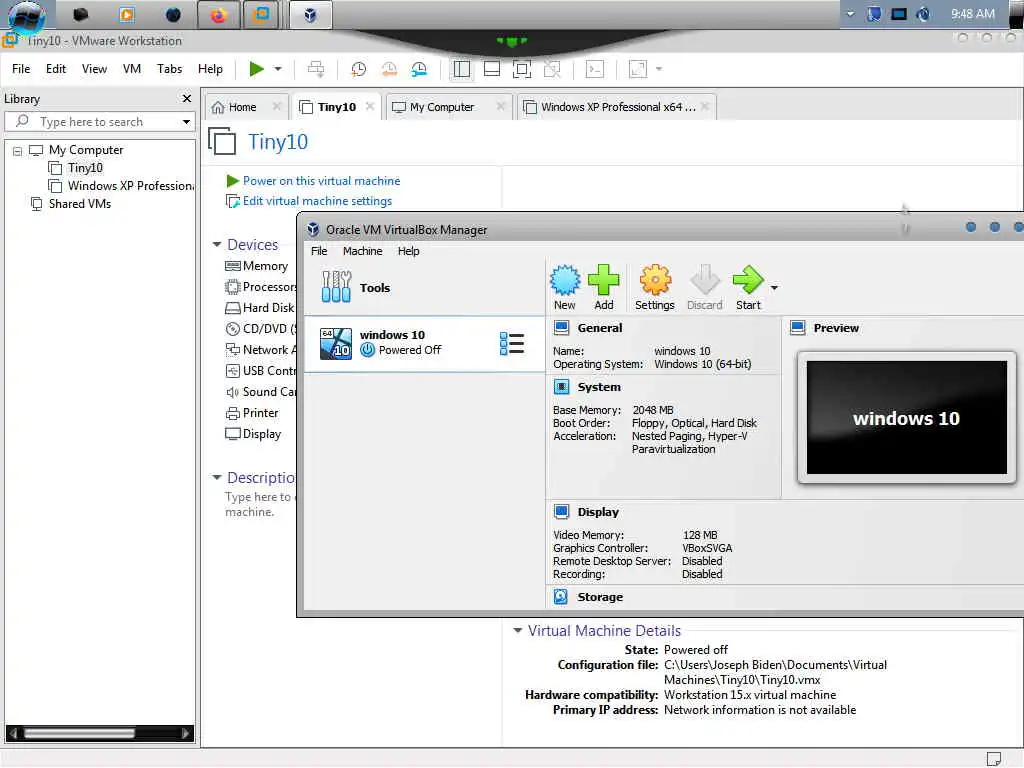The width and height of the screenshot is (1024, 768).
Task: Open the Tabs menu
Action: 169,69
